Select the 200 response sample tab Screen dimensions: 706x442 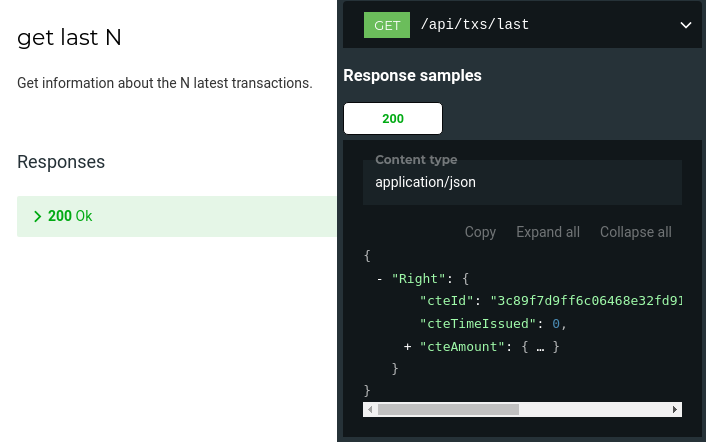point(393,118)
